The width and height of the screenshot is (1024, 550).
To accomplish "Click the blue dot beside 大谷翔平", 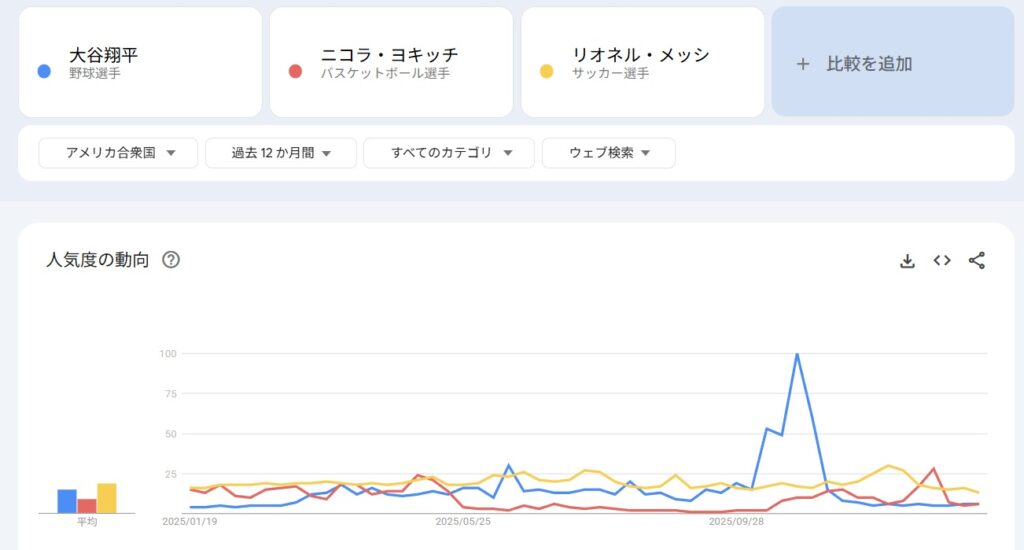I will 44,71.
